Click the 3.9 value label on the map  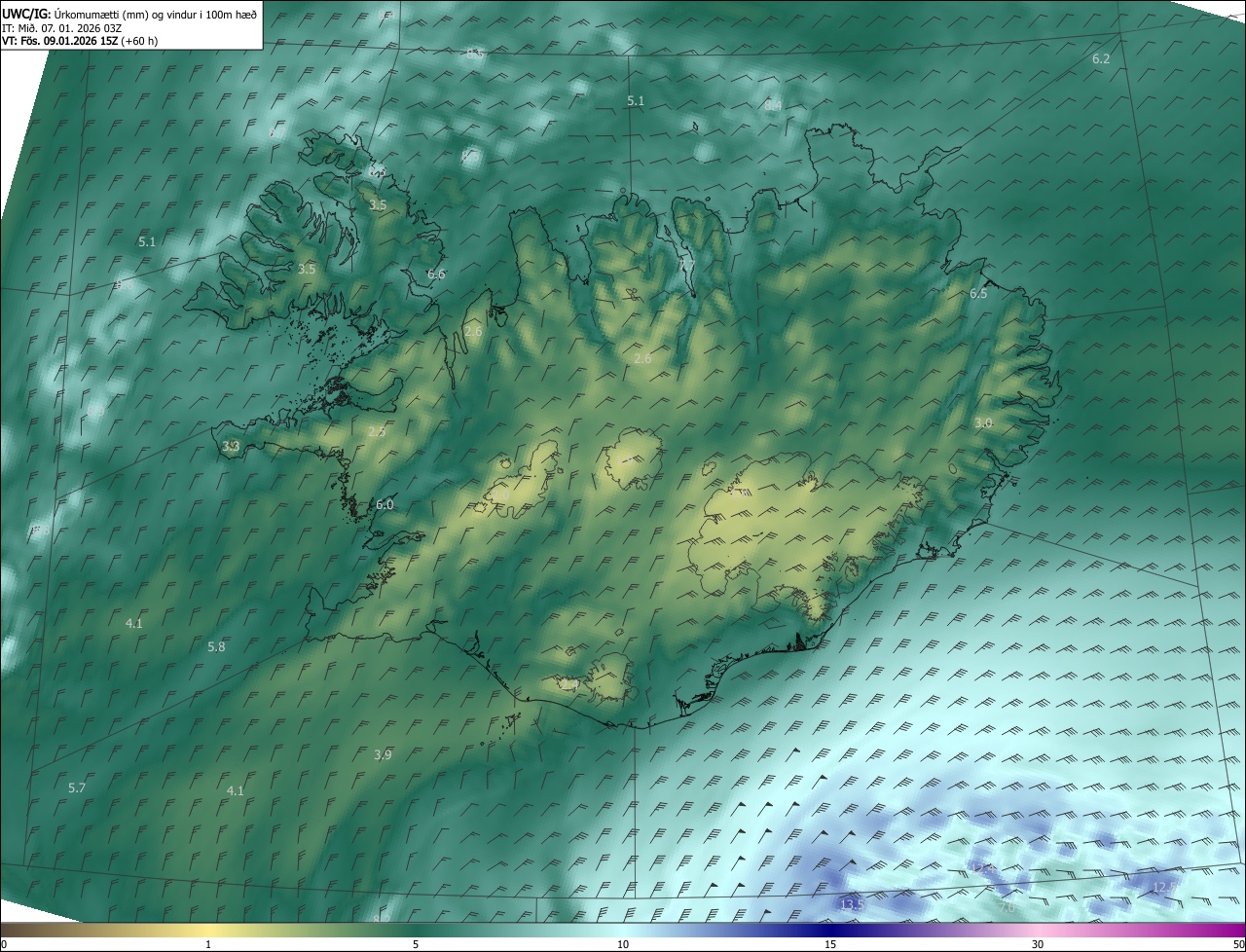[383, 755]
